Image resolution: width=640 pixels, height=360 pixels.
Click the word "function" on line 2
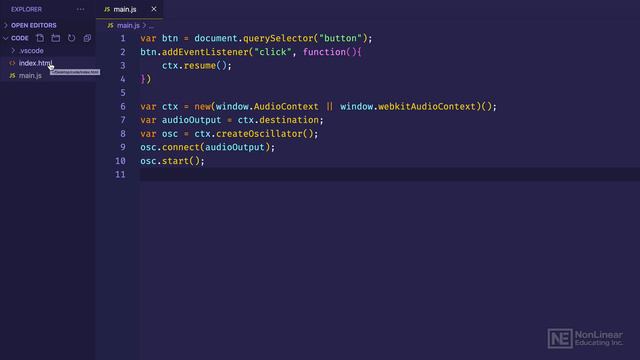324,52
